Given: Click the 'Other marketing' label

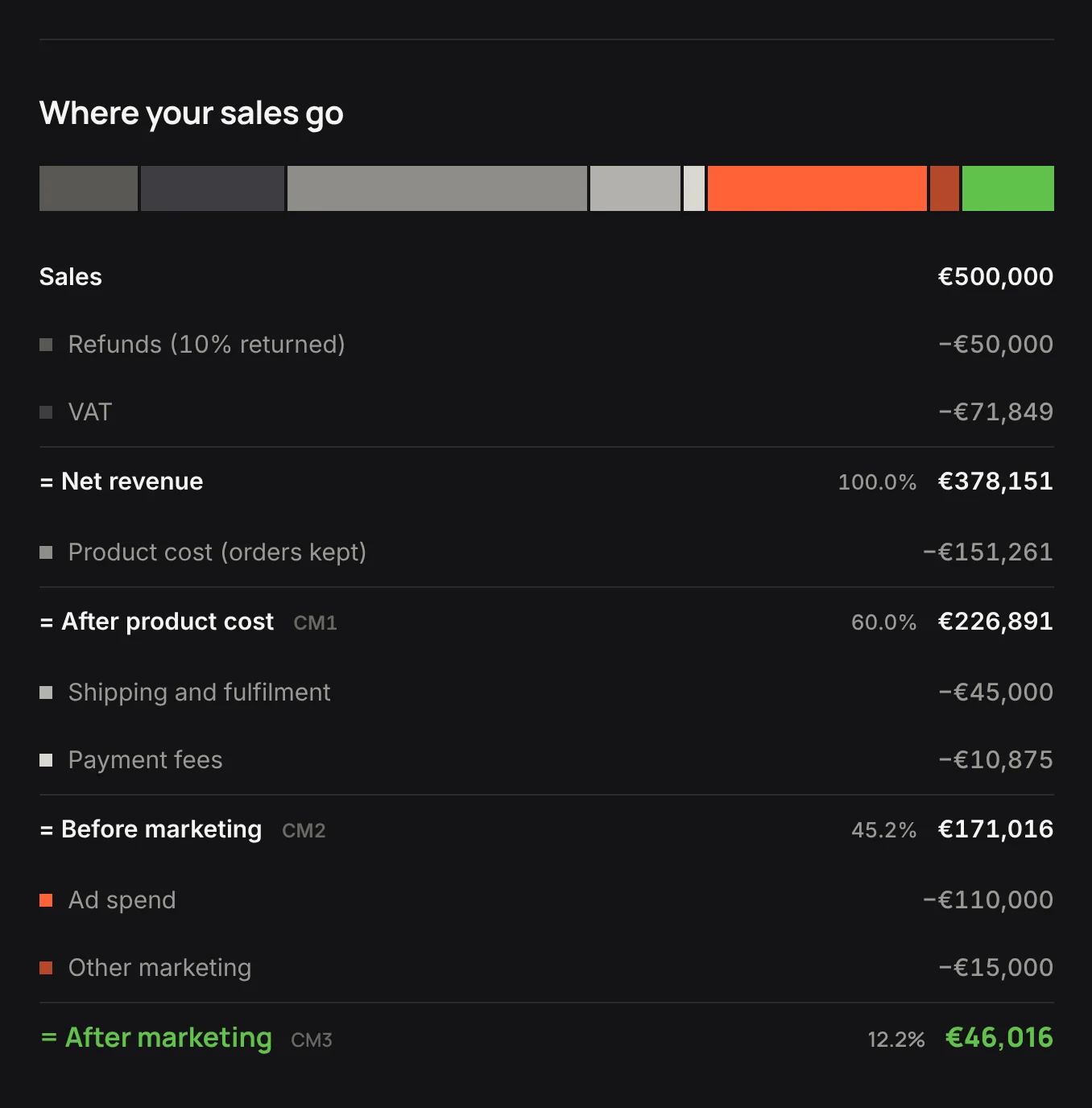Looking at the screenshot, I should tap(160, 968).
